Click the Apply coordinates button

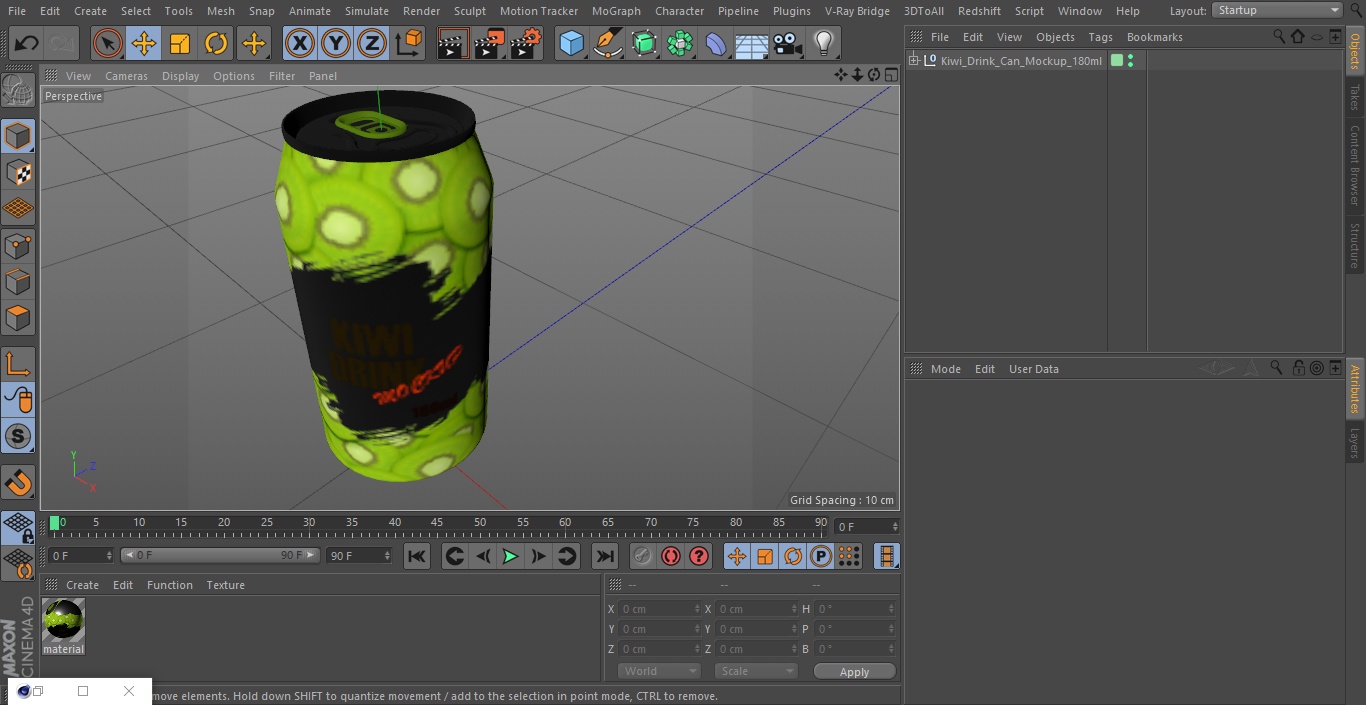(x=854, y=672)
